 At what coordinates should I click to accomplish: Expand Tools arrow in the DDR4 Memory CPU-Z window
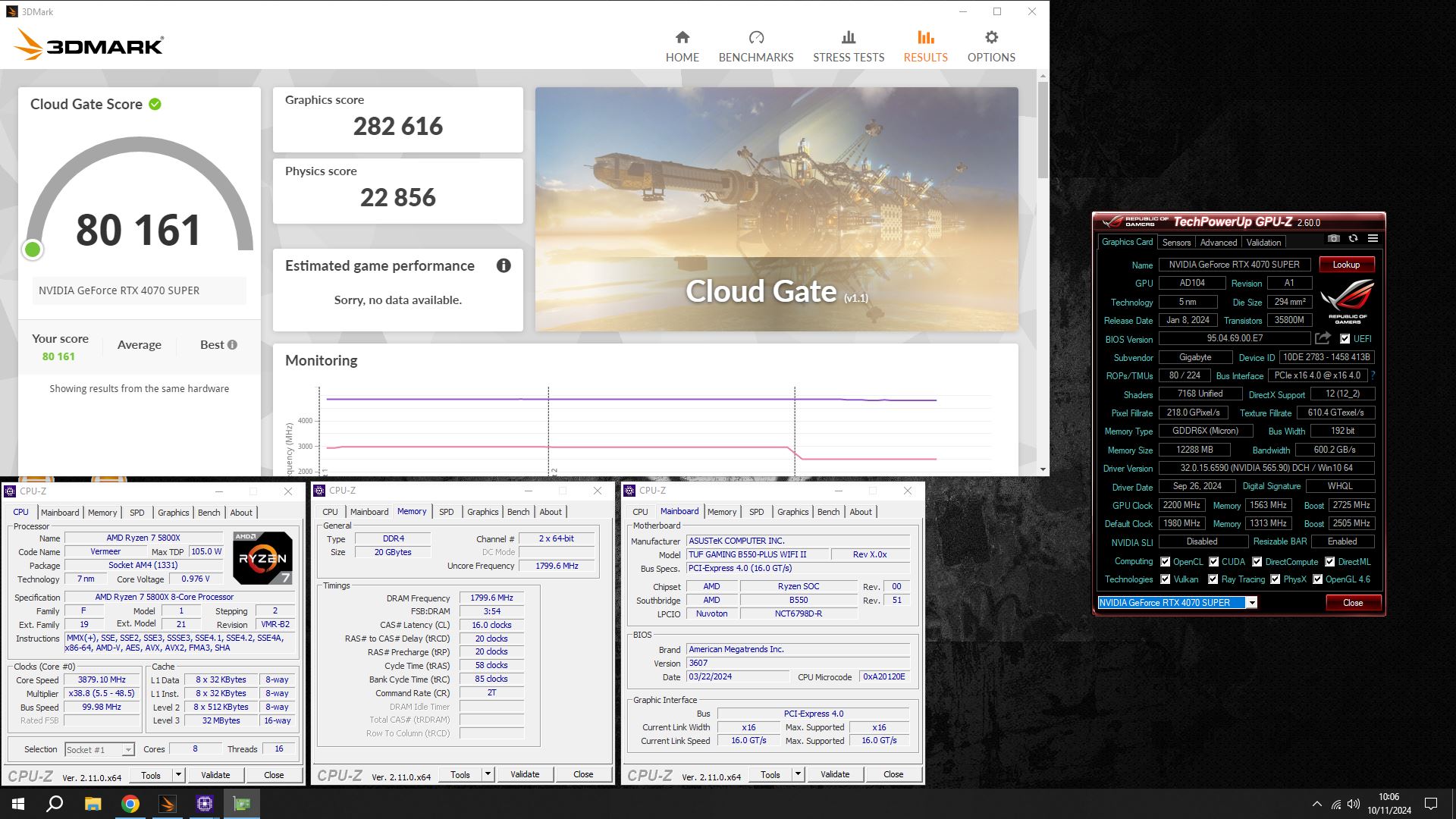click(488, 774)
